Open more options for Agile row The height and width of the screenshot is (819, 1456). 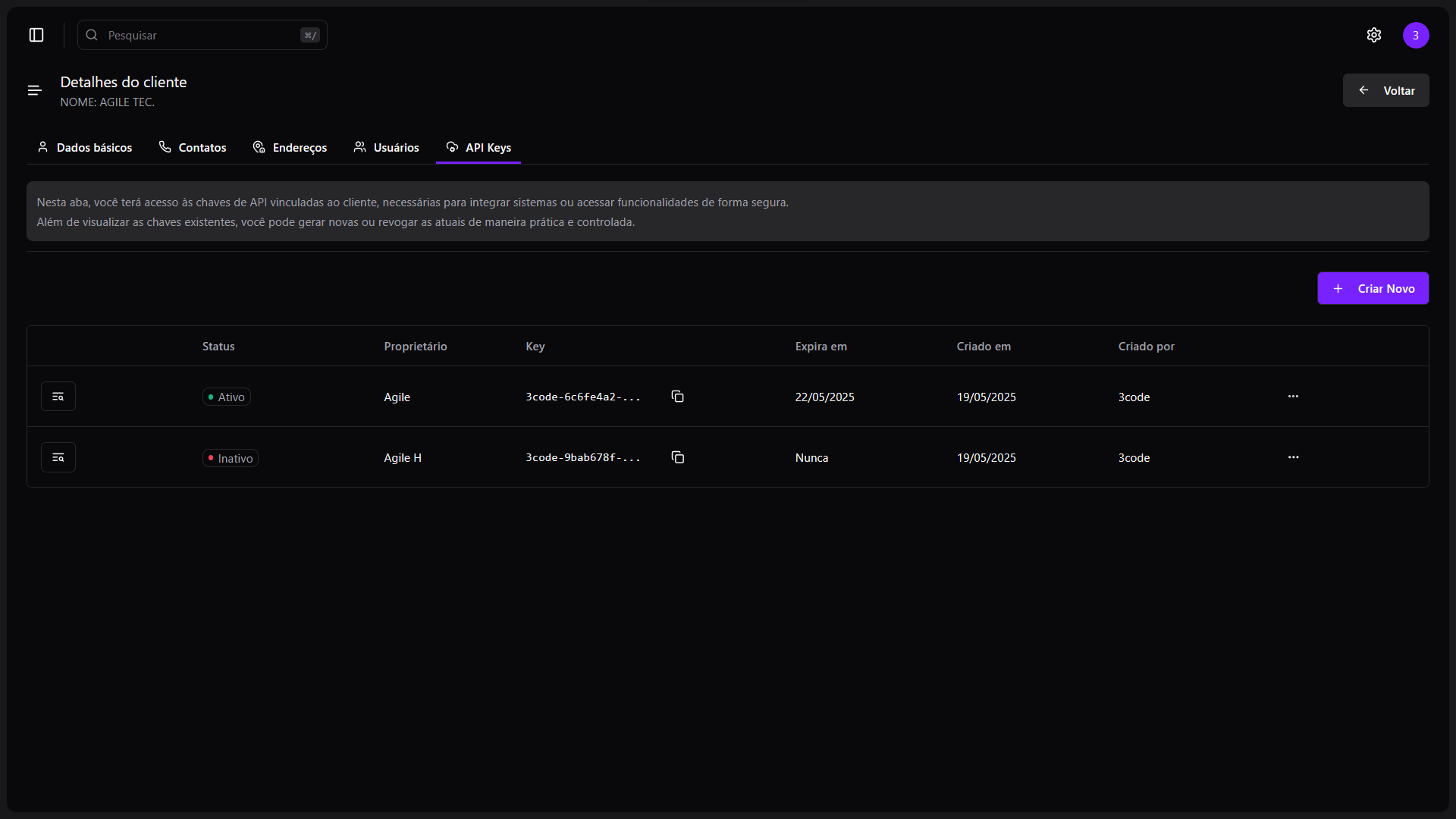click(x=1293, y=397)
